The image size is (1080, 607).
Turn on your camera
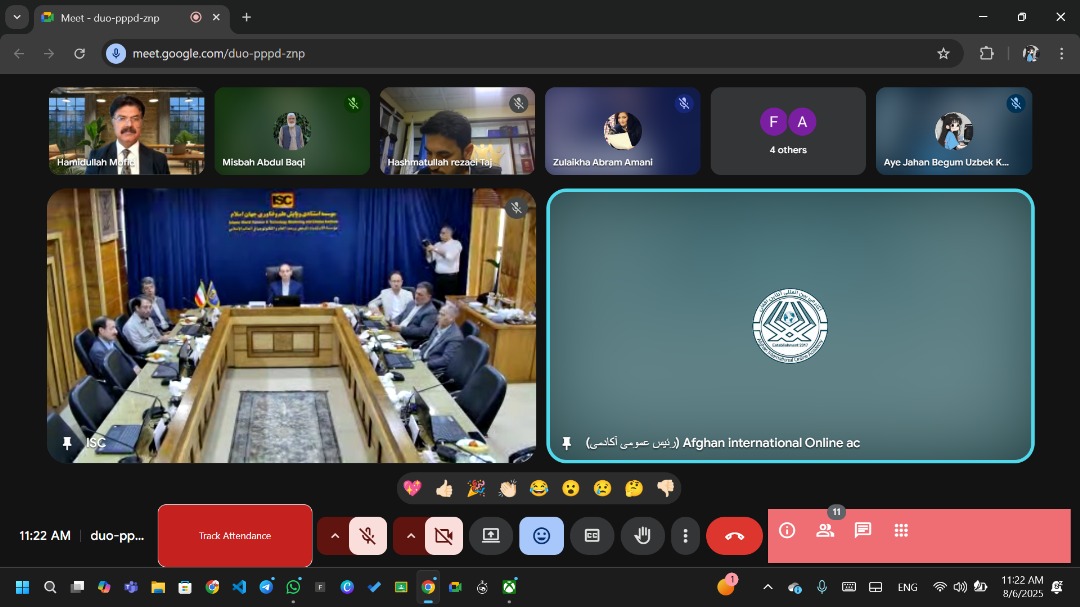click(x=443, y=536)
